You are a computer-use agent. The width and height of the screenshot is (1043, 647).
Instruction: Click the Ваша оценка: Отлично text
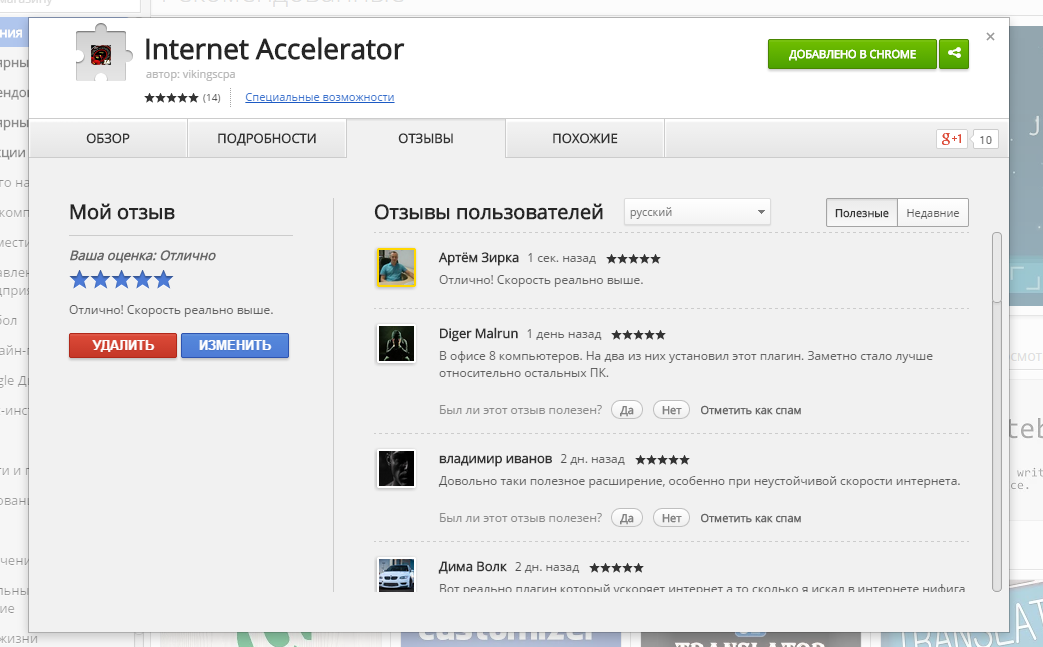pos(142,255)
